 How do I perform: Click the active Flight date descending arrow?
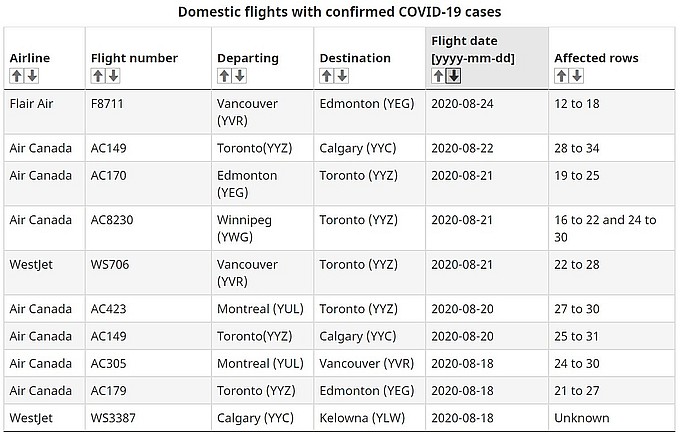pyautogui.click(x=453, y=76)
